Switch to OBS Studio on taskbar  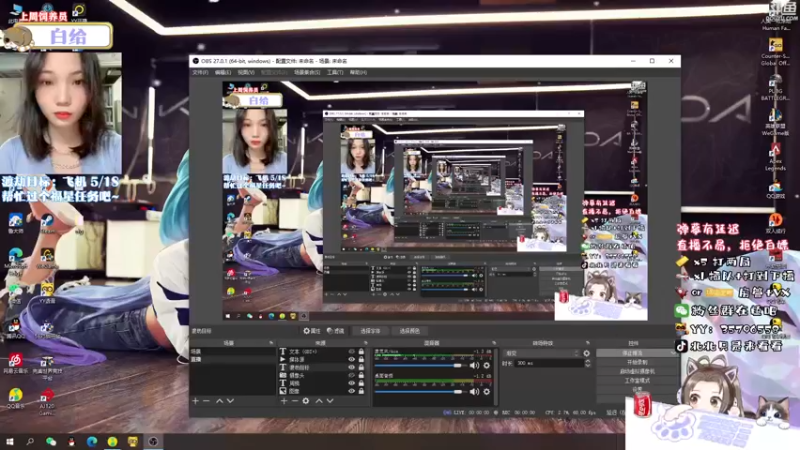point(153,441)
